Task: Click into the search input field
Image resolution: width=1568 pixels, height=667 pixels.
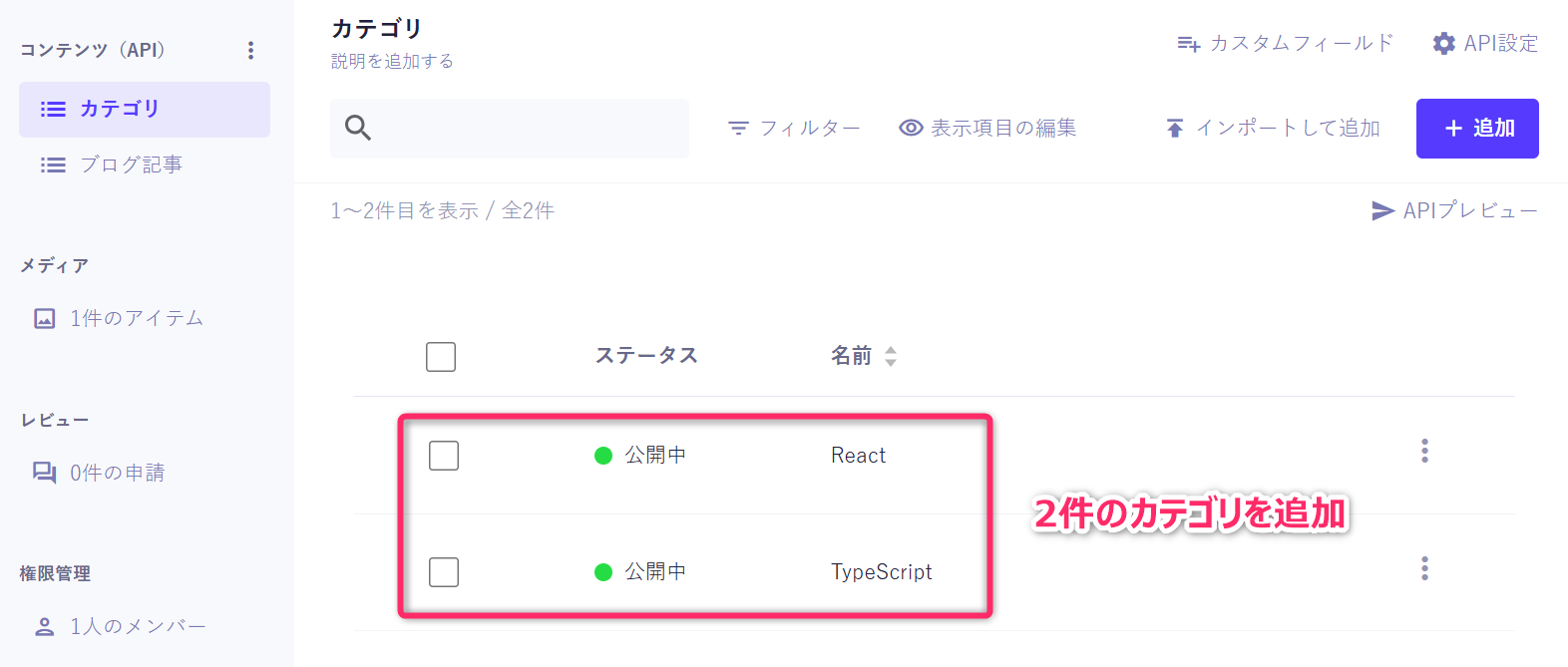Action: click(529, 129)
